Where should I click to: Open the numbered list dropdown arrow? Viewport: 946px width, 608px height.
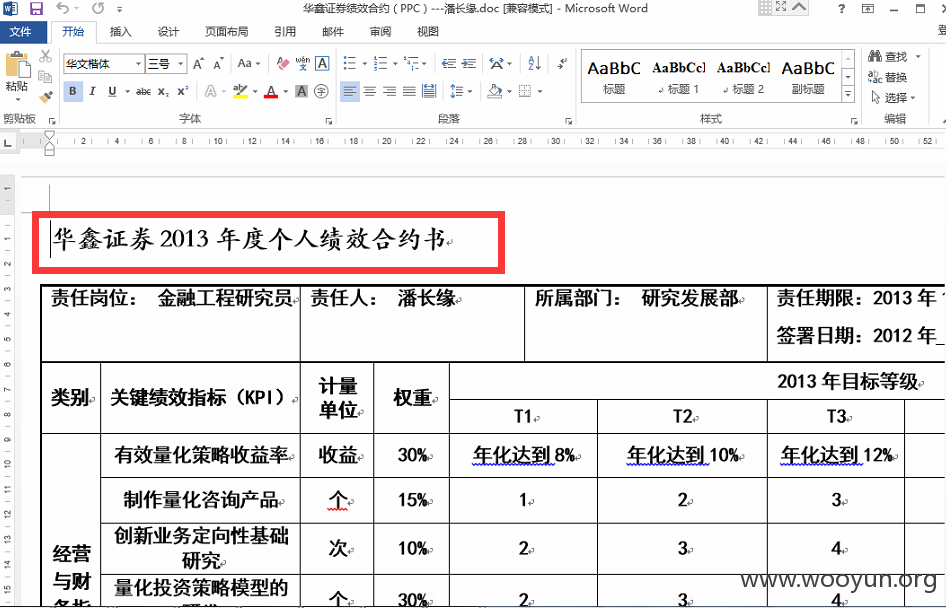coord(395,63)
